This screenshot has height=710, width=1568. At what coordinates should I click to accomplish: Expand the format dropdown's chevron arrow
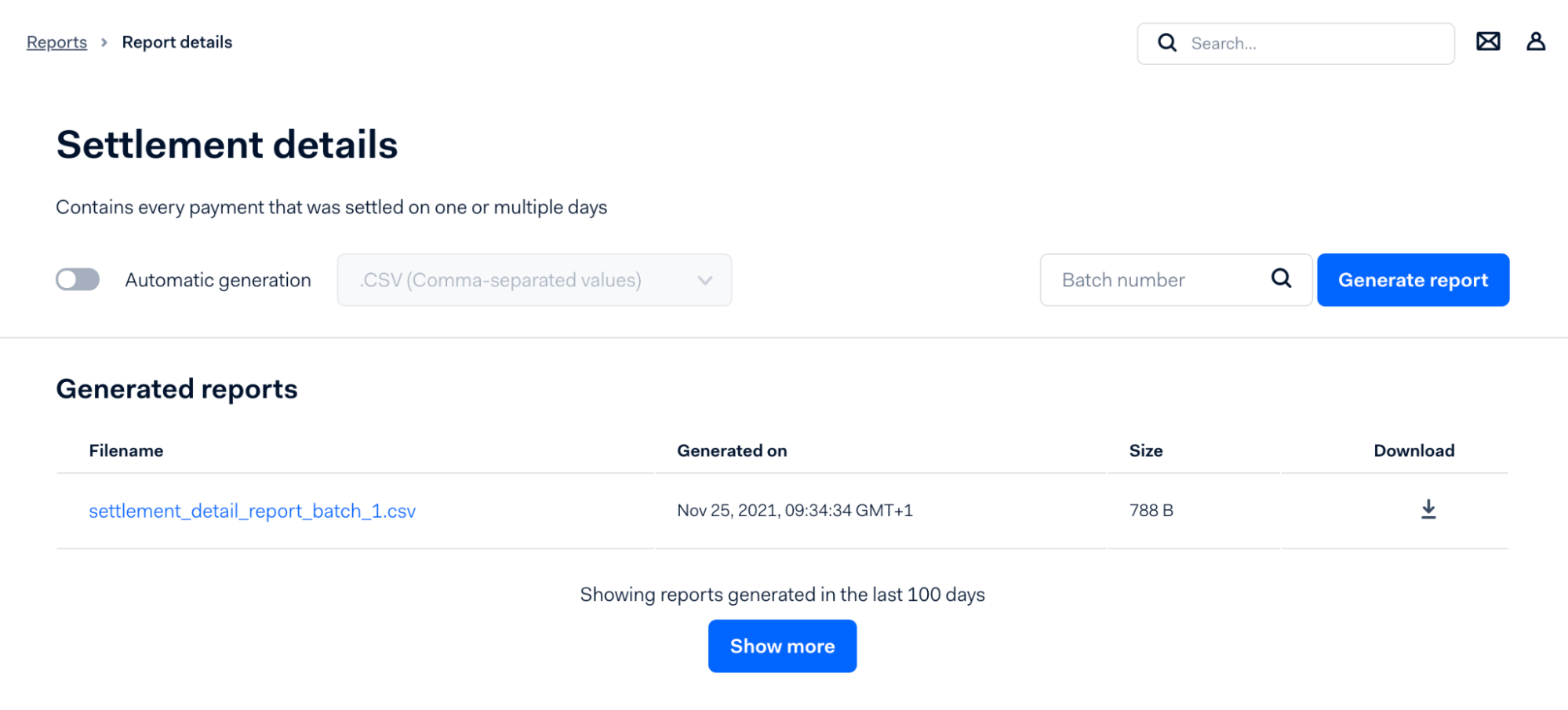coord(705,280)
